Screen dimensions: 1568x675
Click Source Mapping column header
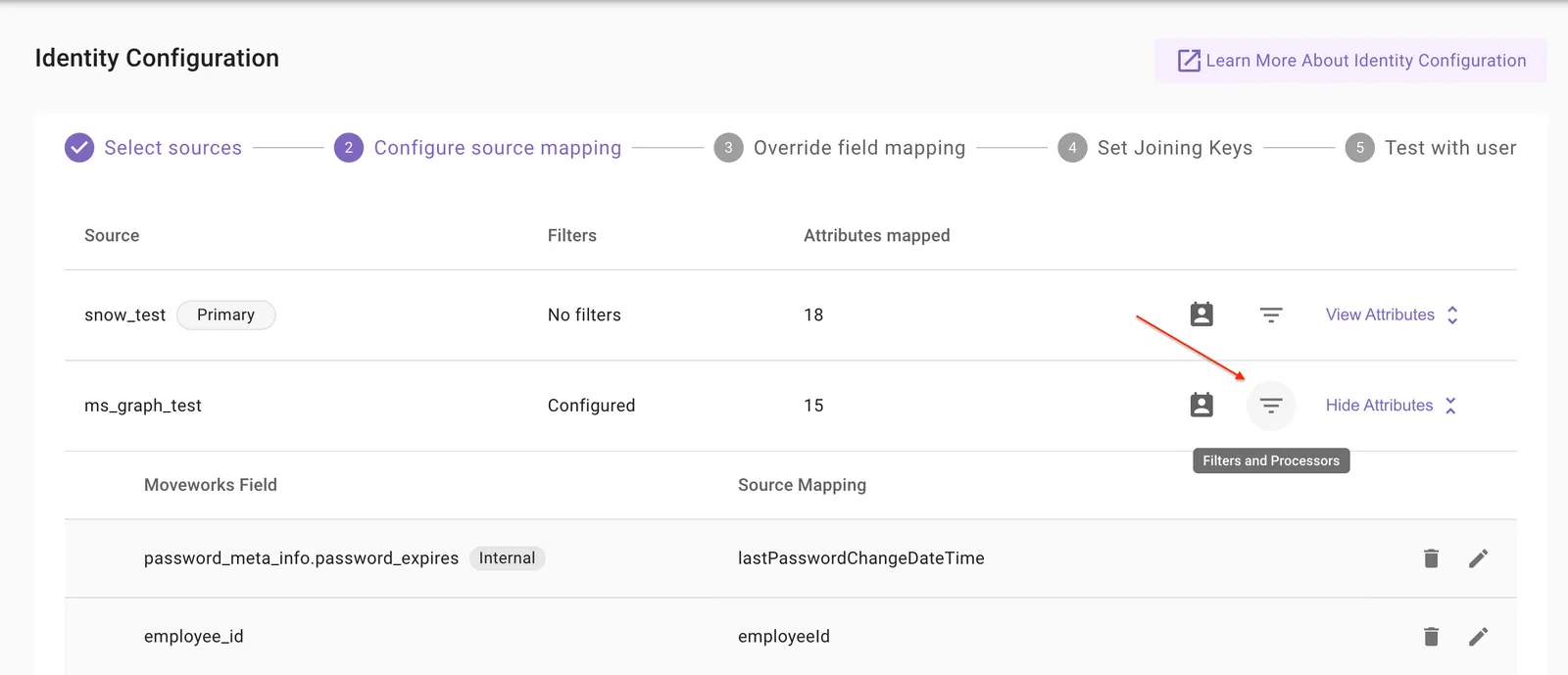point(802,485)
